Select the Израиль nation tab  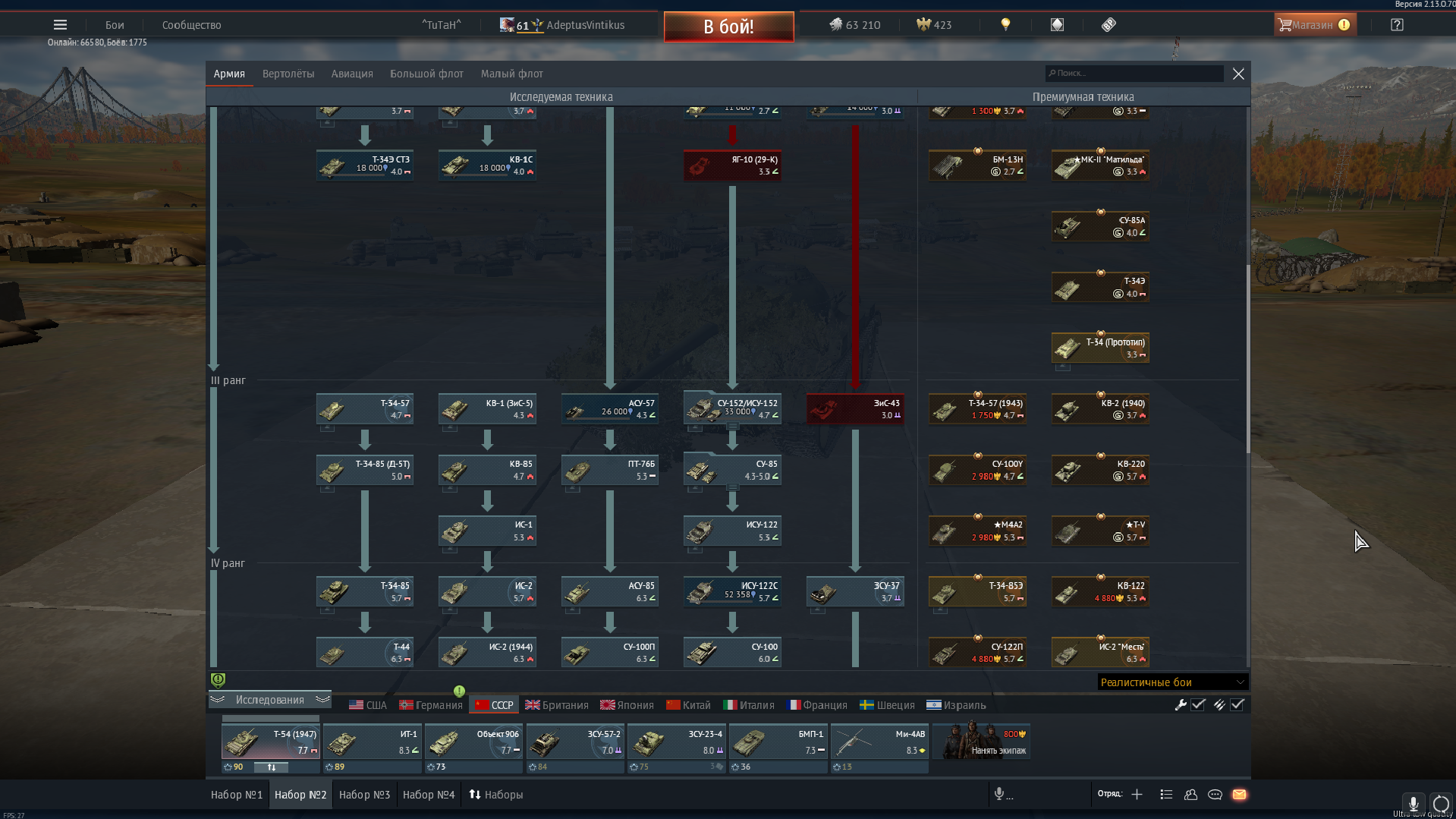(956, 704)
